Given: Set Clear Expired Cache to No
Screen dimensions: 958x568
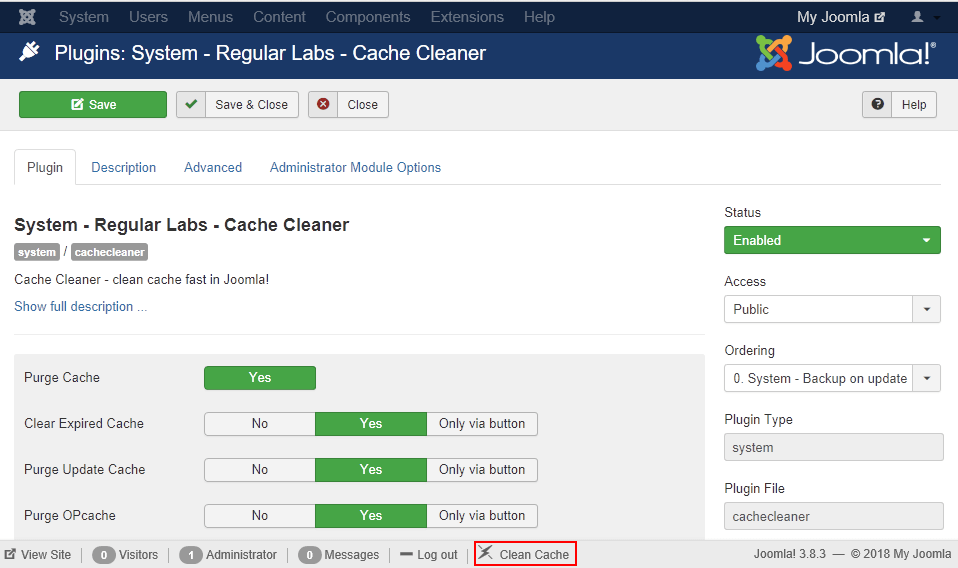Looking at the screenshot, I should (260, 424).
